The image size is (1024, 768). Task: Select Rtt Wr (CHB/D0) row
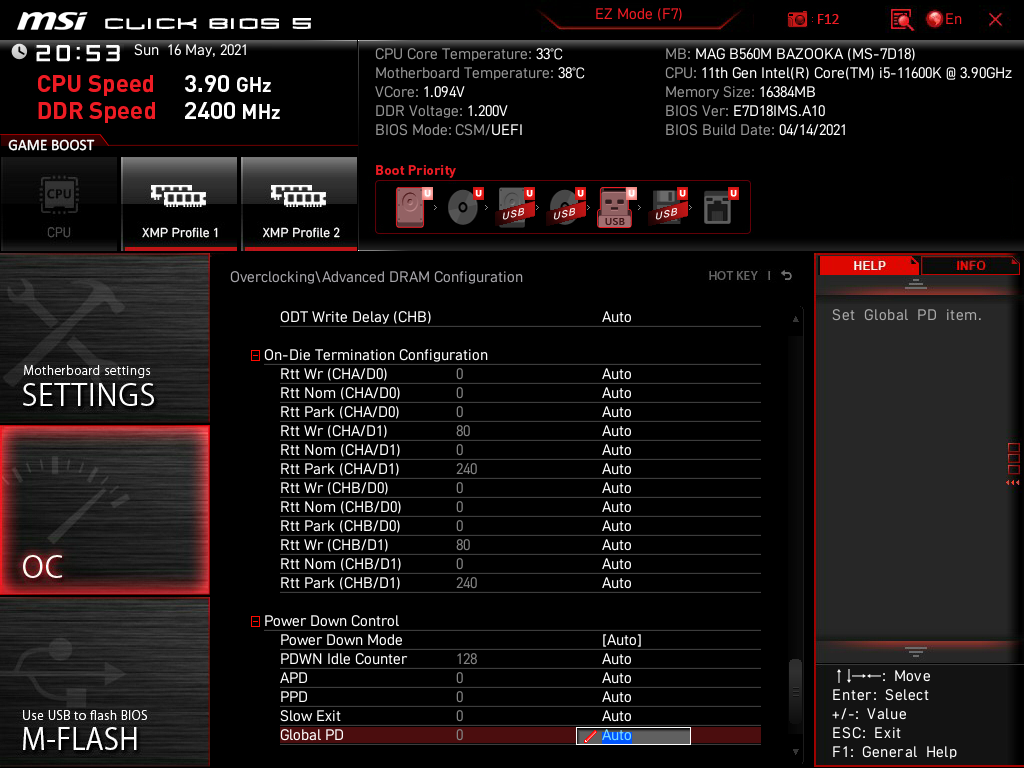pos(520,488)
